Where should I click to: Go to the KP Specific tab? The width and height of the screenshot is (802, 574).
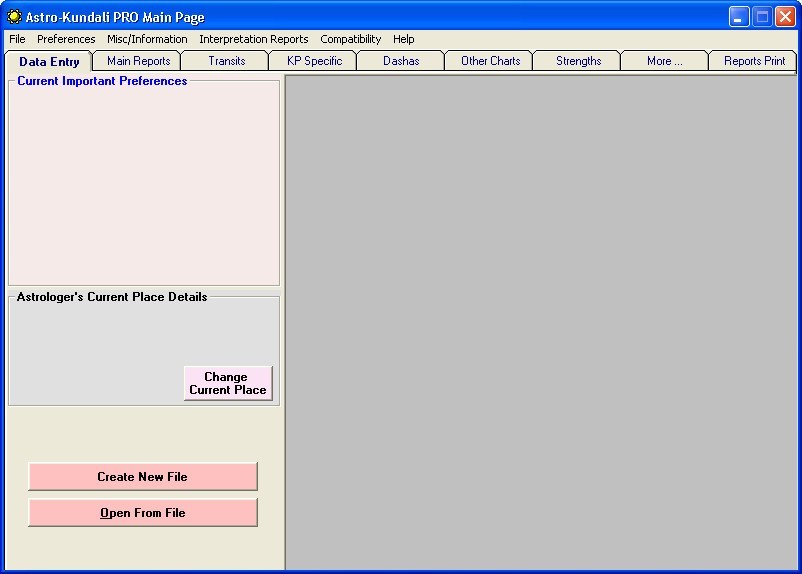[314, 61]
